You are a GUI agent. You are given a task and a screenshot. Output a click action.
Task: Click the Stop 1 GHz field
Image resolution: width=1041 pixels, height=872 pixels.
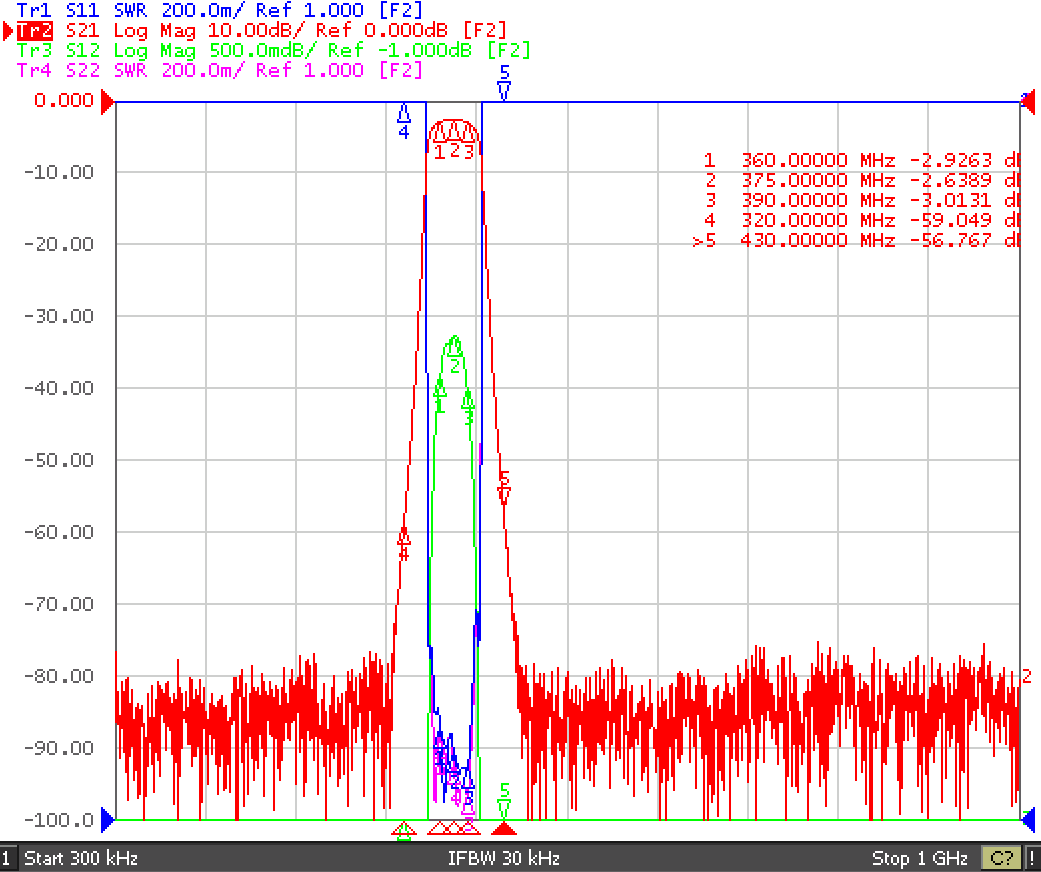(920, 858)
